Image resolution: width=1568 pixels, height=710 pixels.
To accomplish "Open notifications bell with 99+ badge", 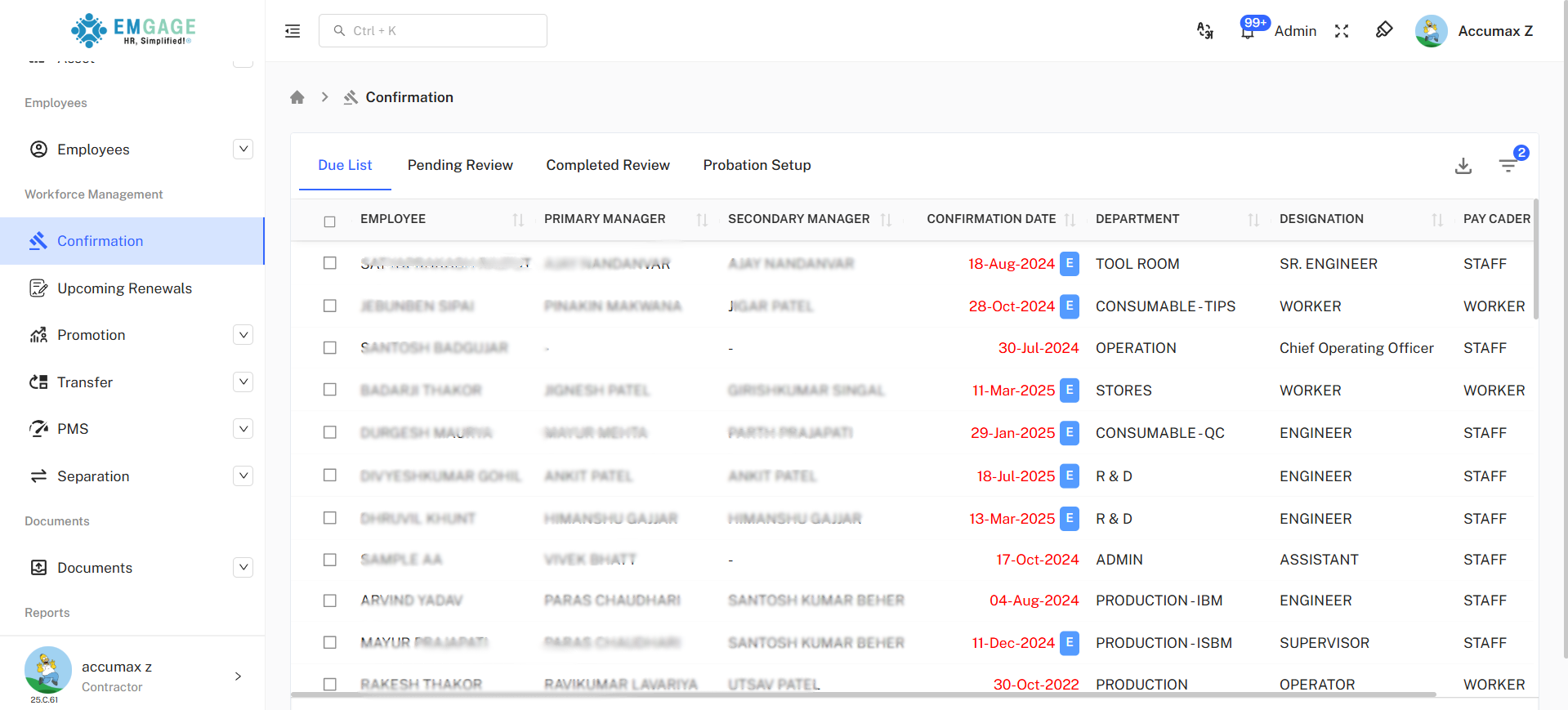I will click(1248, 31).
